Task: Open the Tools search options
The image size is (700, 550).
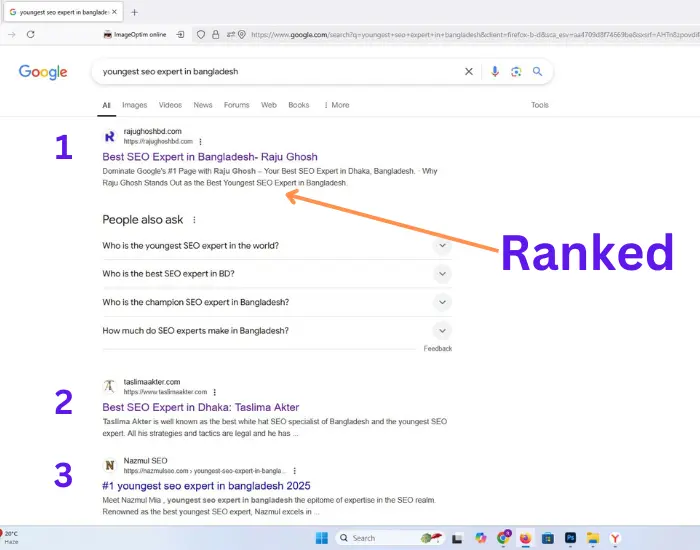Action: tap(540, 105)
